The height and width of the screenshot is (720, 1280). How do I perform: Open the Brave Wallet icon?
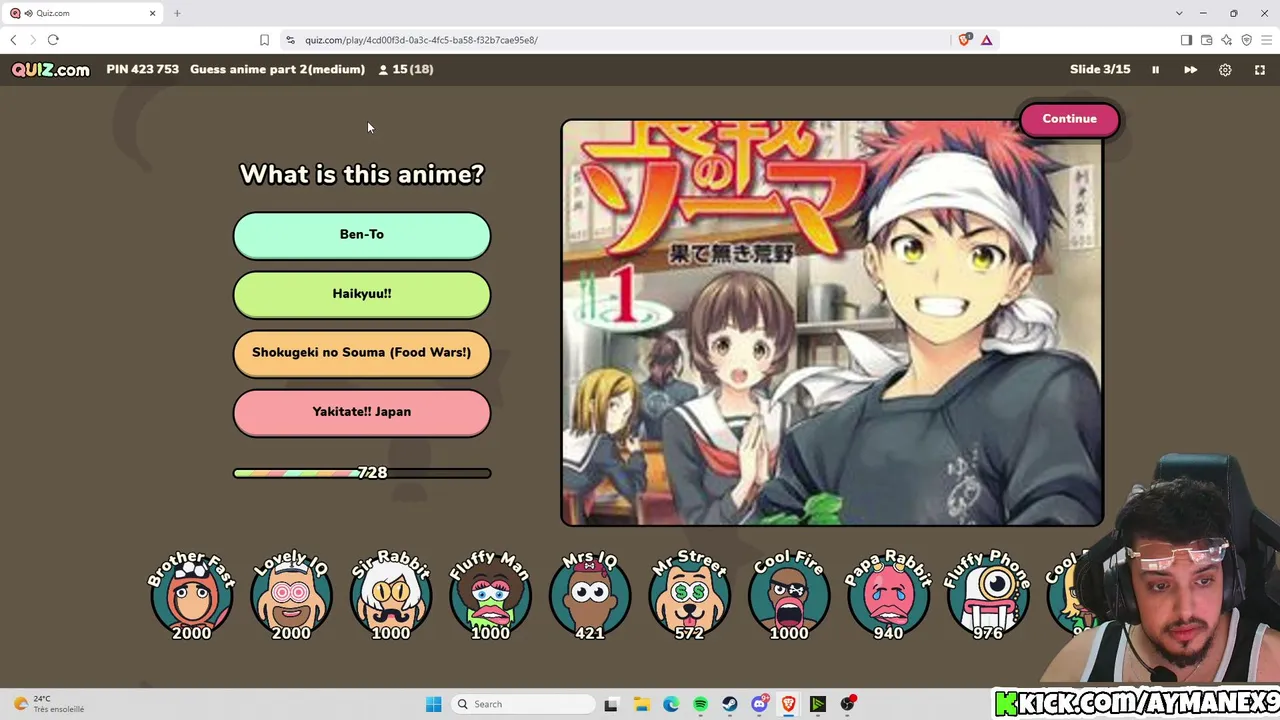pyautogui.click(x=1206, y=40)
